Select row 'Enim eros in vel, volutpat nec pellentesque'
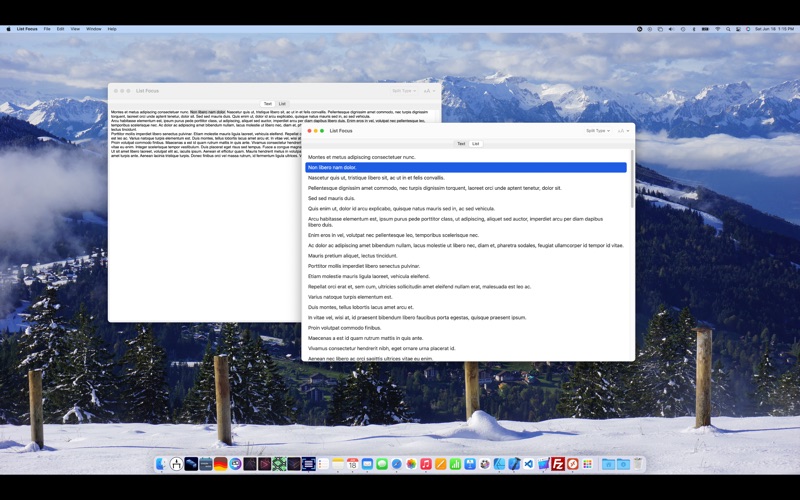Viewport: 800px width, 500px height. [466, 235]
